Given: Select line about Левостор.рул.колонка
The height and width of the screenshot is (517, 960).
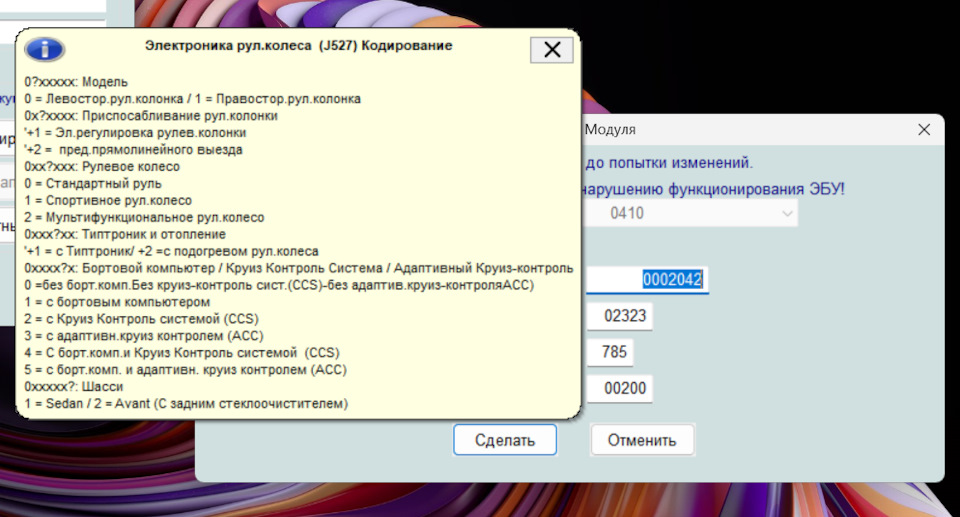Looking at the screenshot, I should 192,99.
